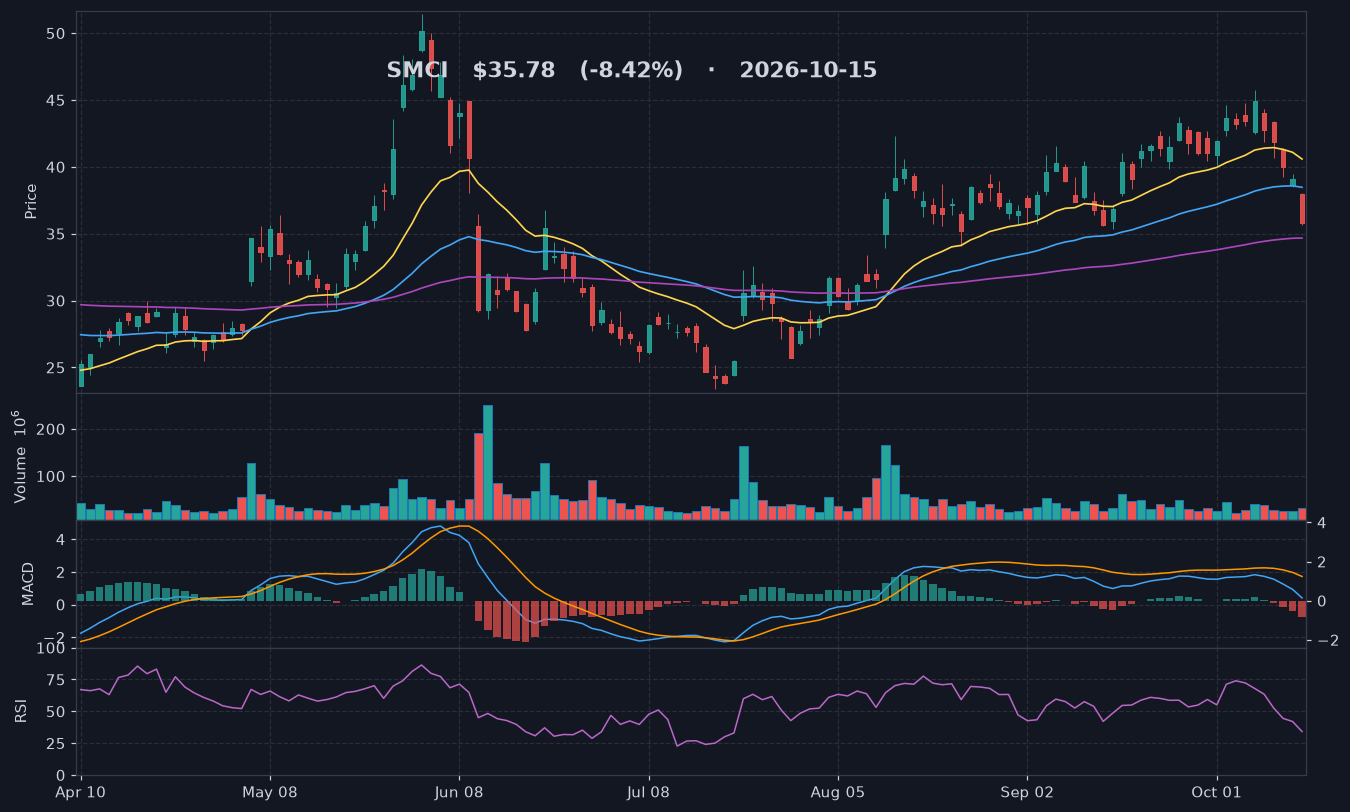This screenshot has width=1350, height=812.
Task: Click the 'Volume' y-axis label
Action: coord(19,456)
